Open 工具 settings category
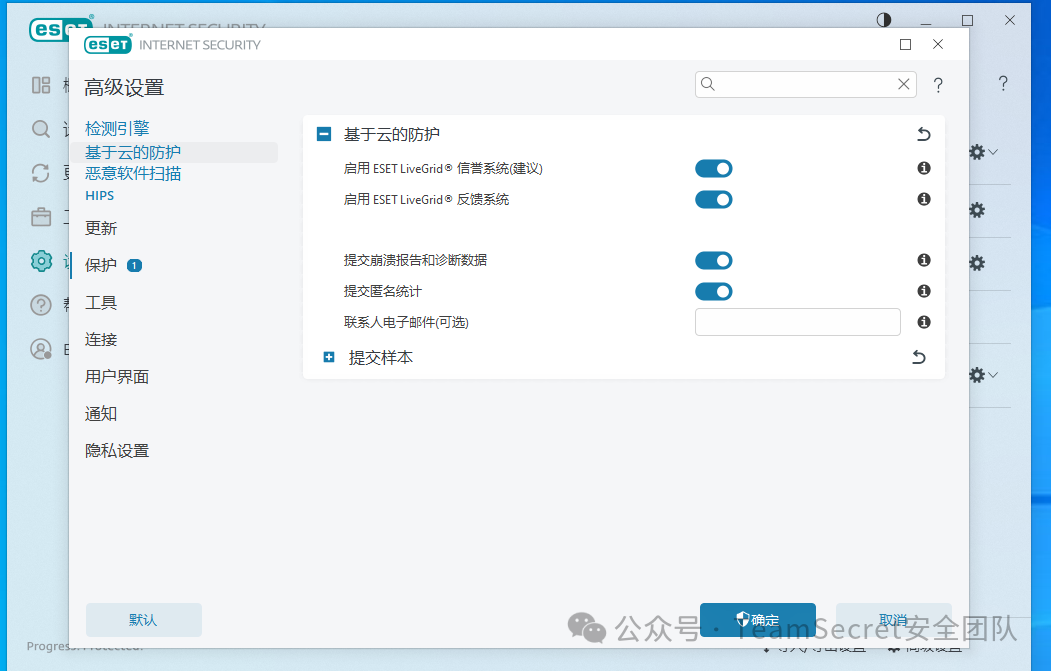 click(x=101, y=303)
